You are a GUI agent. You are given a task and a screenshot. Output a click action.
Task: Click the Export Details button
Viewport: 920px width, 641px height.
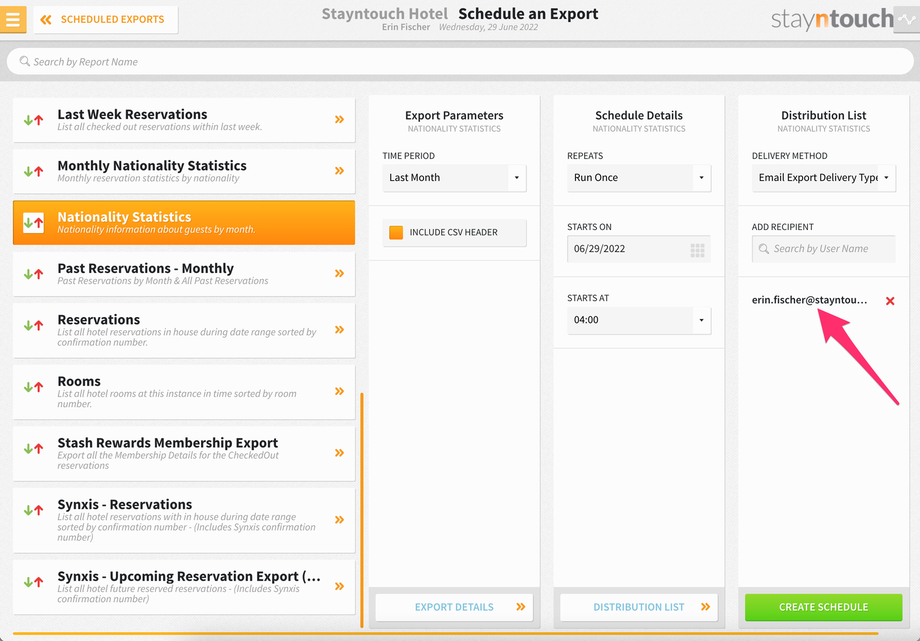coord(454,607)
